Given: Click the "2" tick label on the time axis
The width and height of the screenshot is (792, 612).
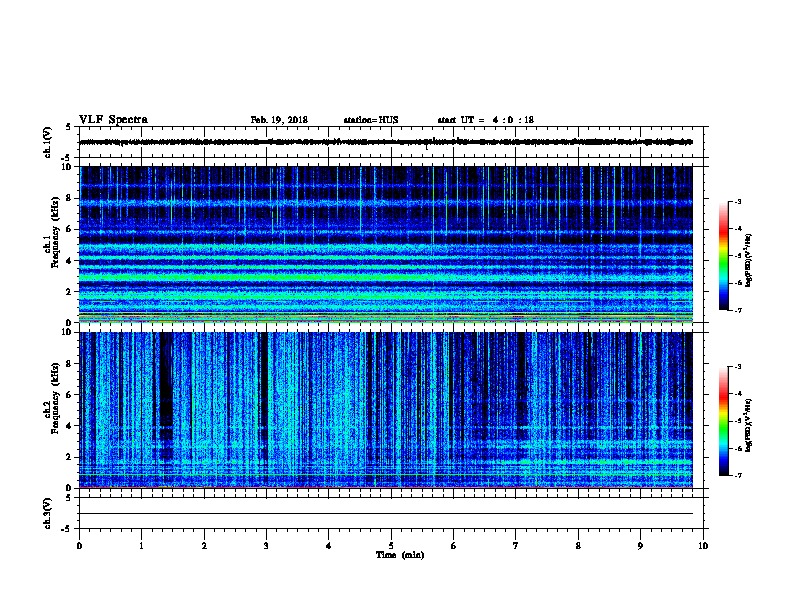Looking at the screenshot, I should pos(204,546).
